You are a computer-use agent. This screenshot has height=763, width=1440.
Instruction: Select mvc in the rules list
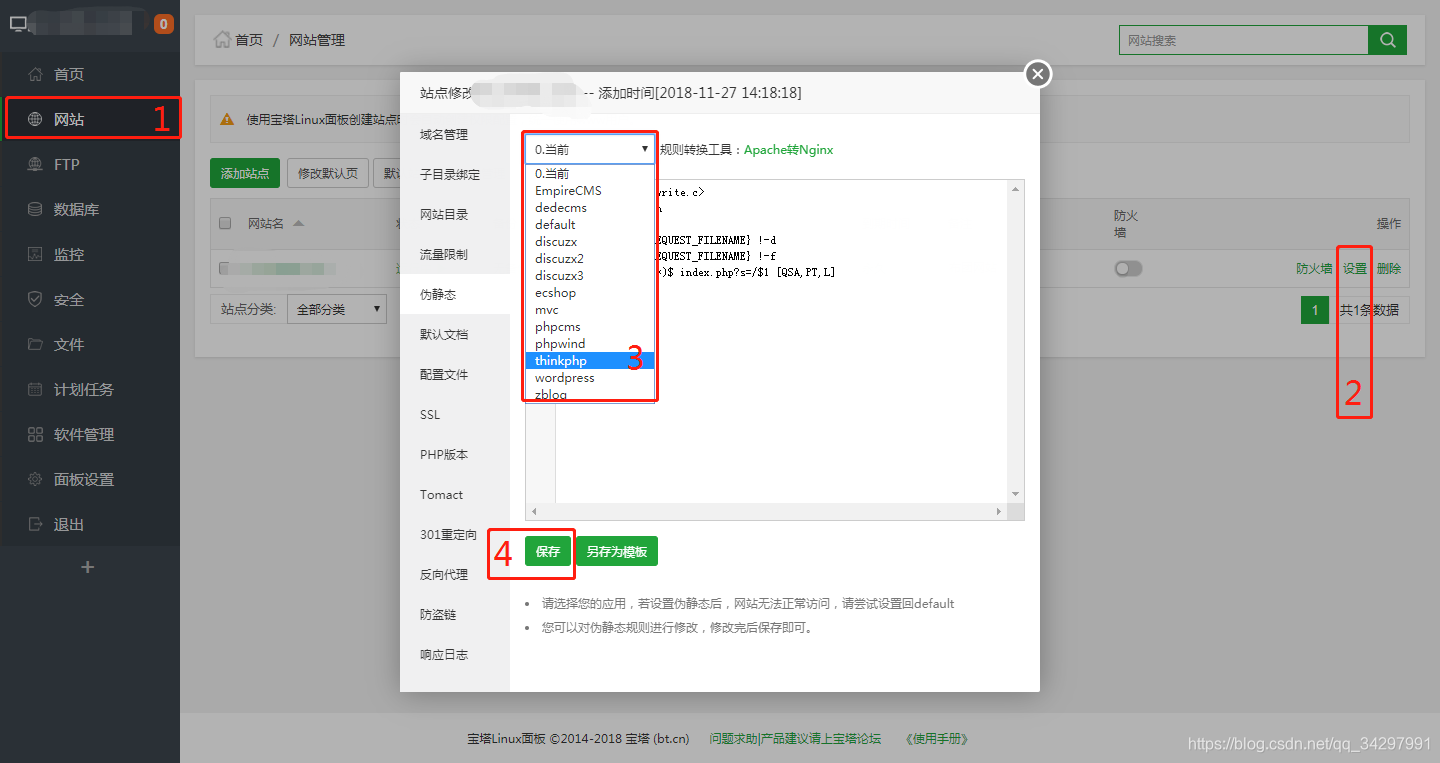tap(590, 310)
